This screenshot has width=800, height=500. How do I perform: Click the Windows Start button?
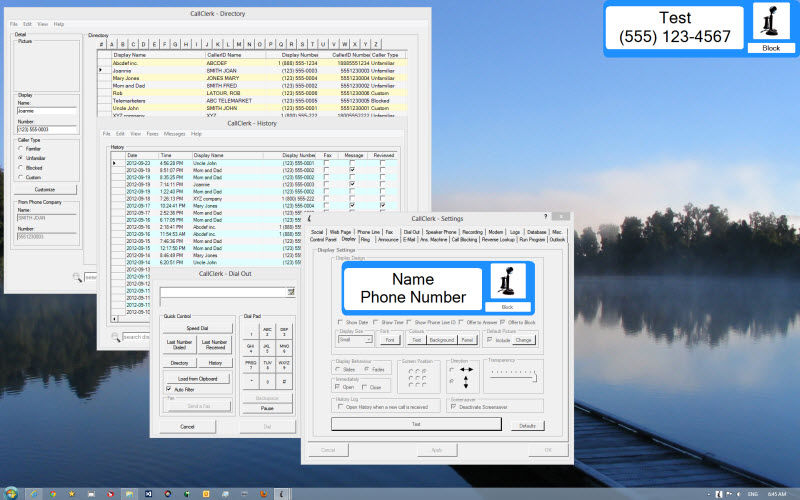pos(11,493)
